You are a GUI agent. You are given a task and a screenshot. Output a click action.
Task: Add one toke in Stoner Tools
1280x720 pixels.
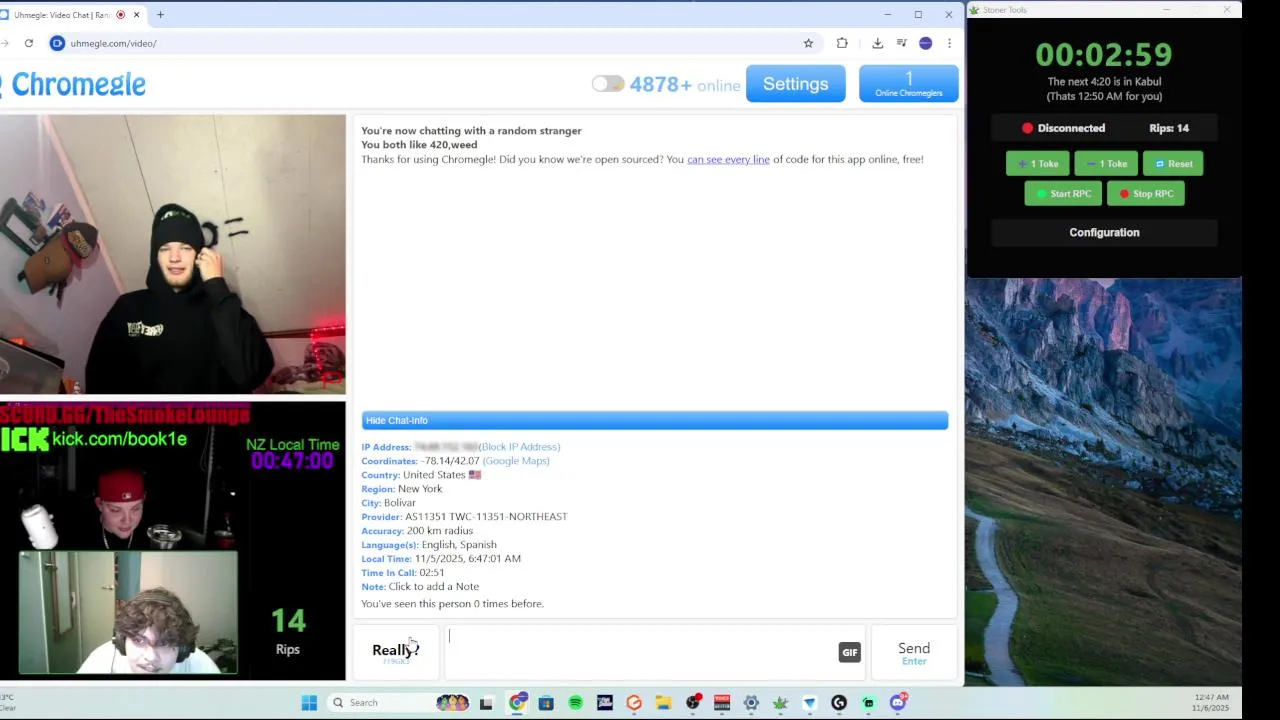point(1038,164)
